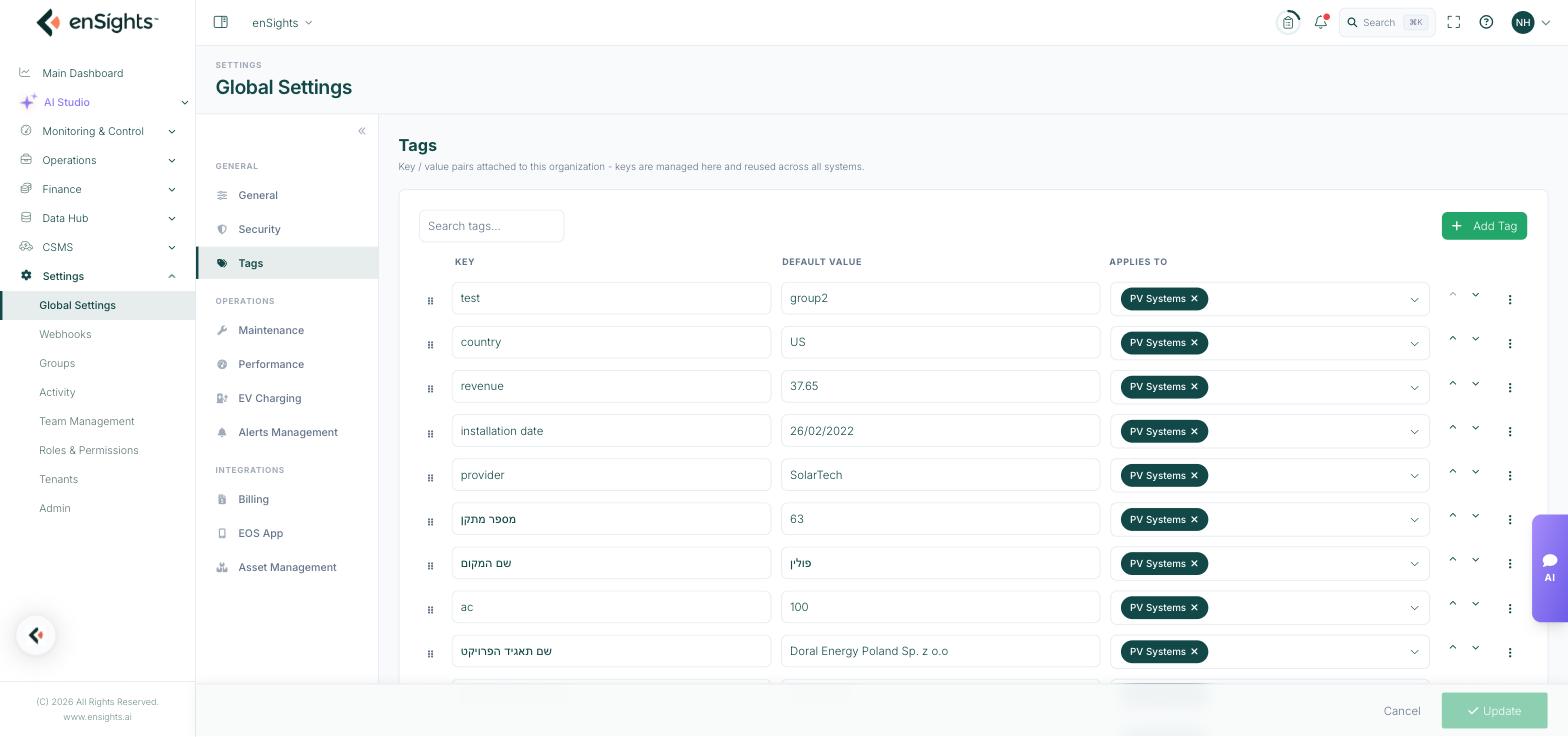Open Roles & Permissions page

(89, 450)
